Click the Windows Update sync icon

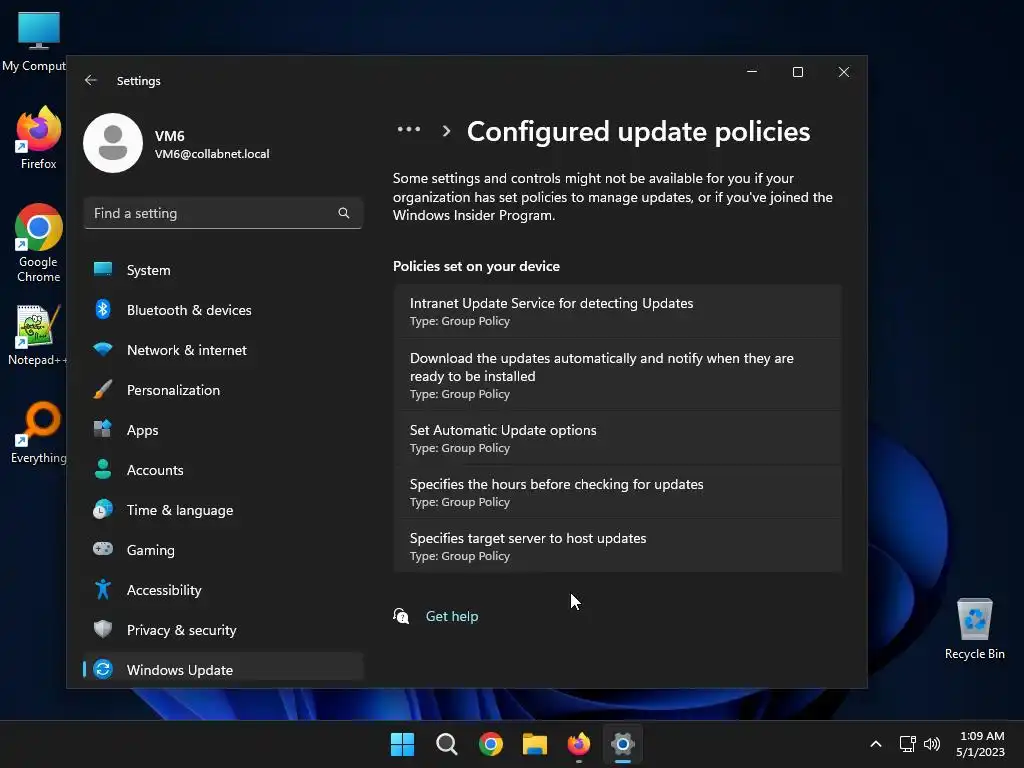coord(103,669)
